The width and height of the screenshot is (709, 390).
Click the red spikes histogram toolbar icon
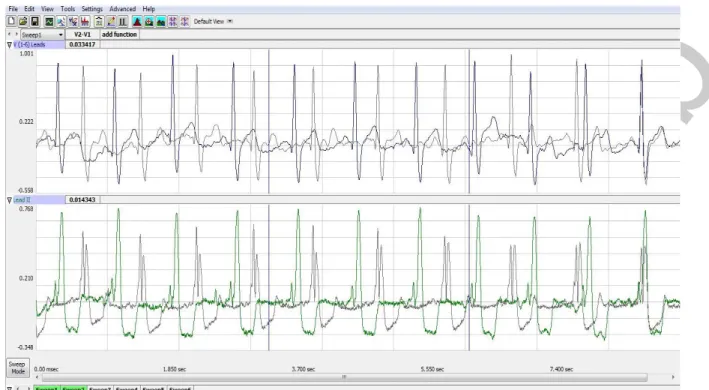85,21
